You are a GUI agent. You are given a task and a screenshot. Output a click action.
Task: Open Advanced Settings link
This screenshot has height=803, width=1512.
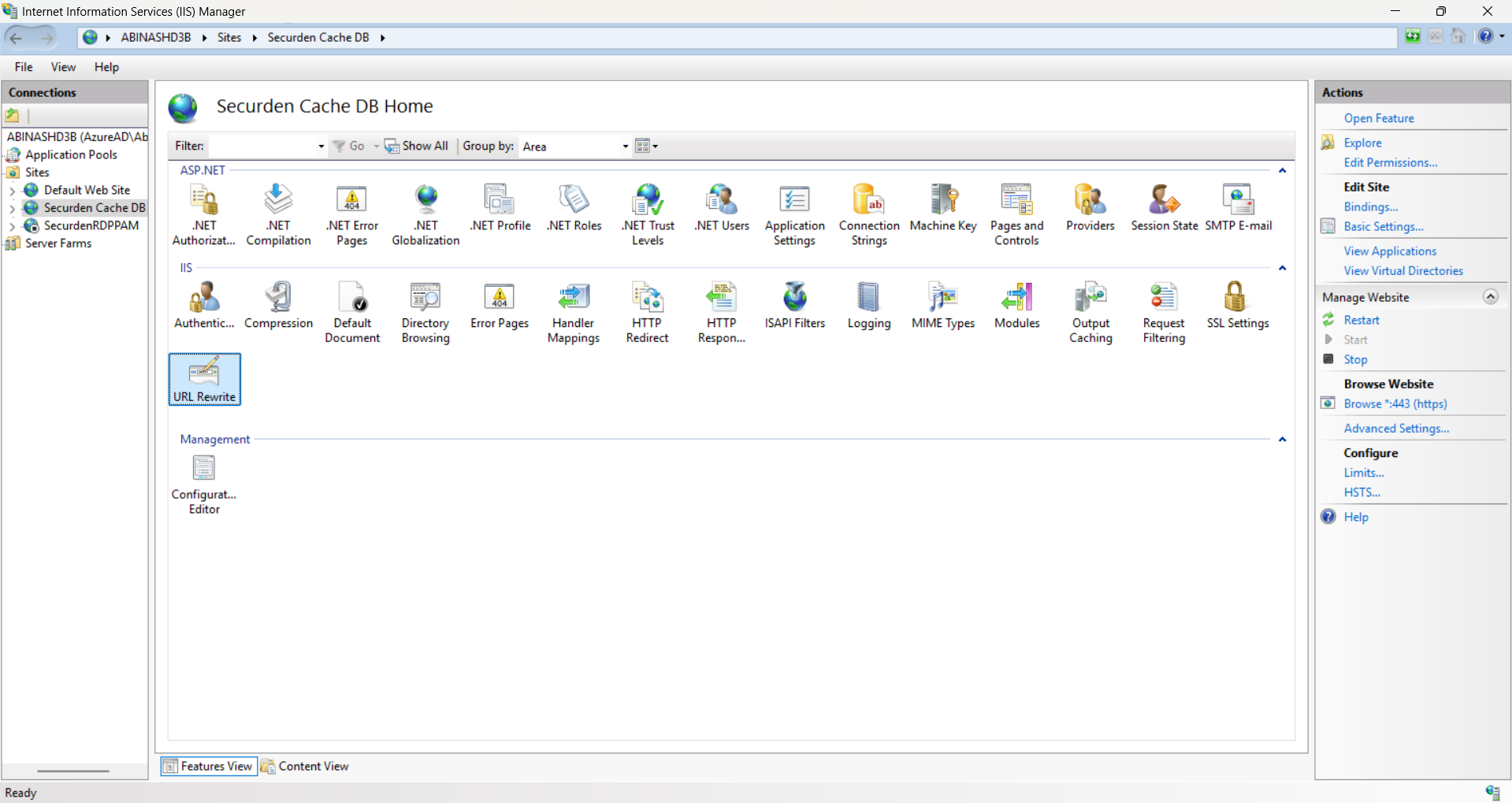(1396, 428)
